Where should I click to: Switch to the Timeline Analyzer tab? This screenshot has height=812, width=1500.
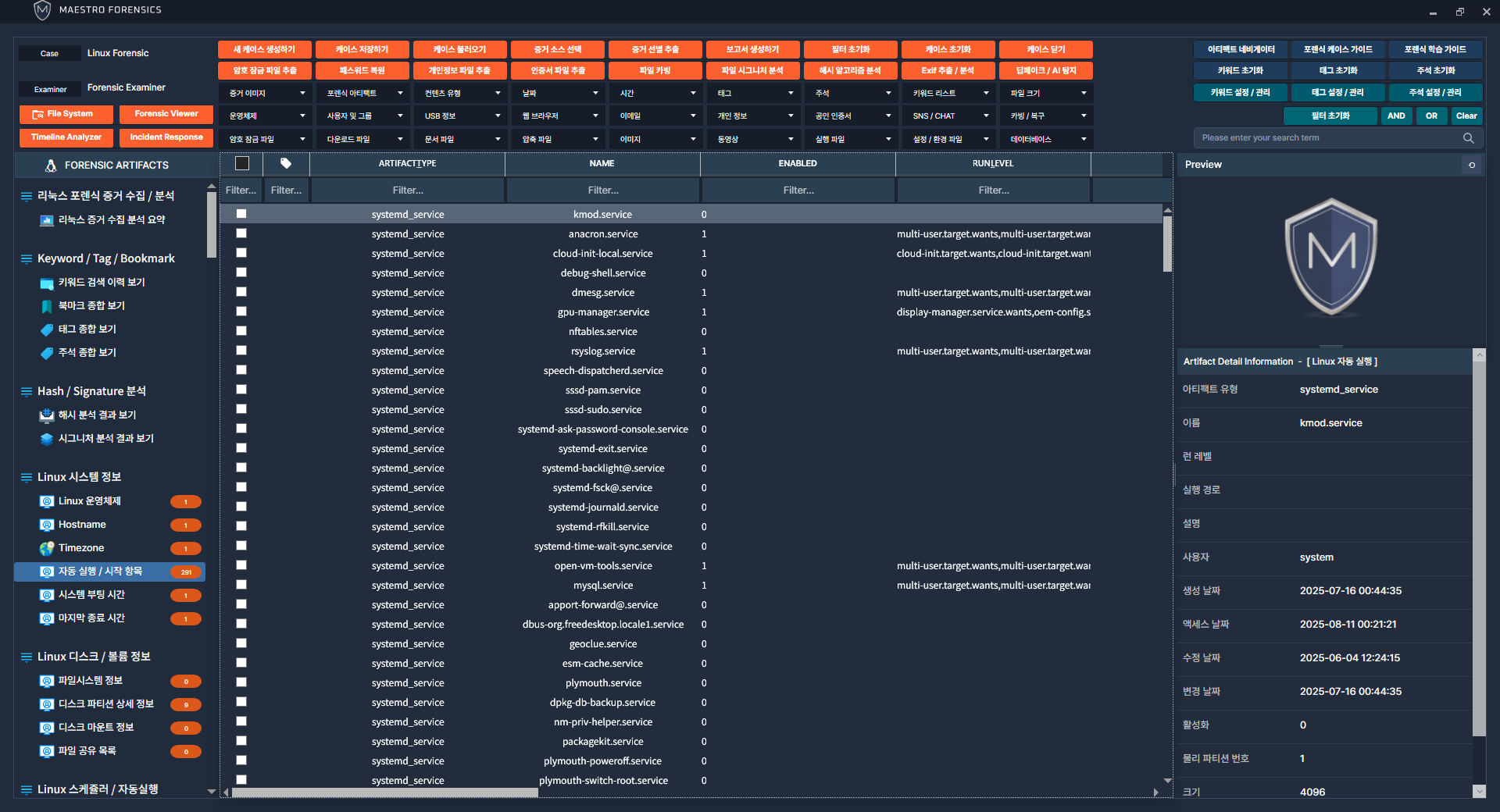tap(66, 137)
